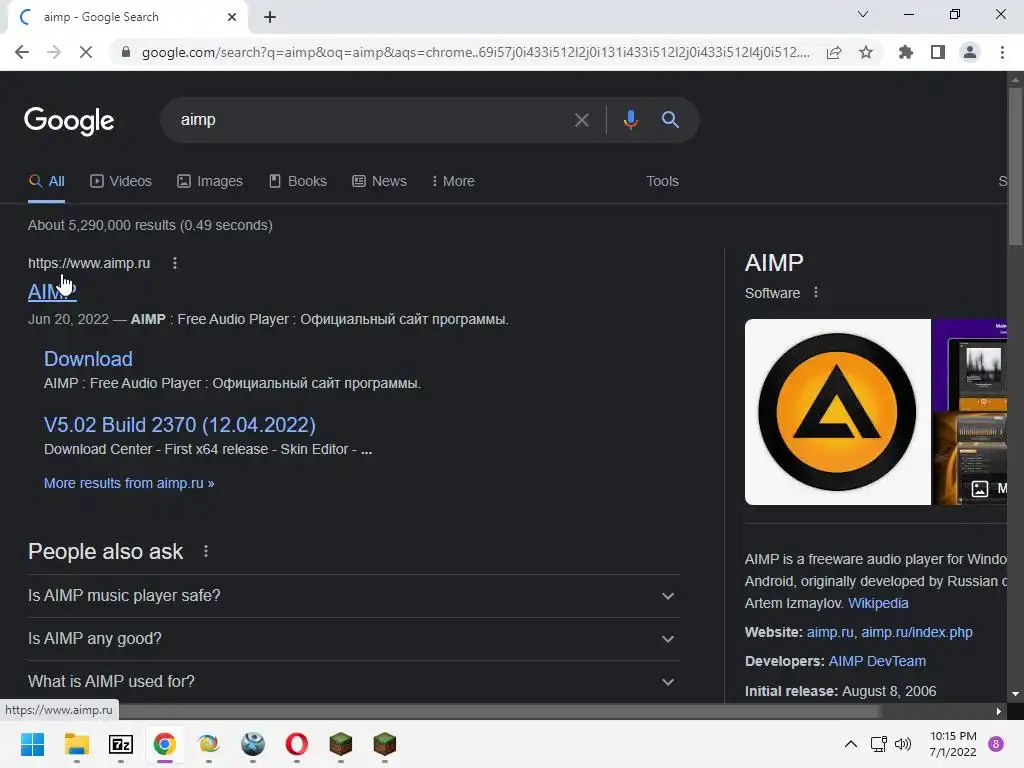Open People also ask options menu
The image size is (1024, 768).
[206, 552]
